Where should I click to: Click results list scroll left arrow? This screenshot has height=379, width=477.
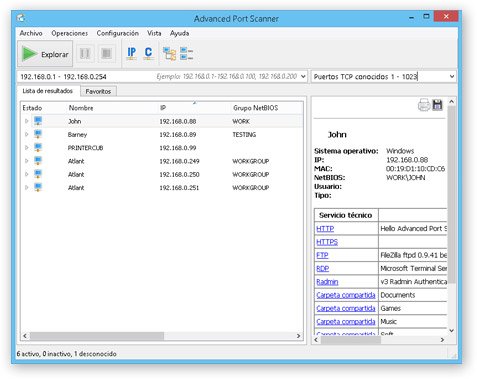(25, 336)
